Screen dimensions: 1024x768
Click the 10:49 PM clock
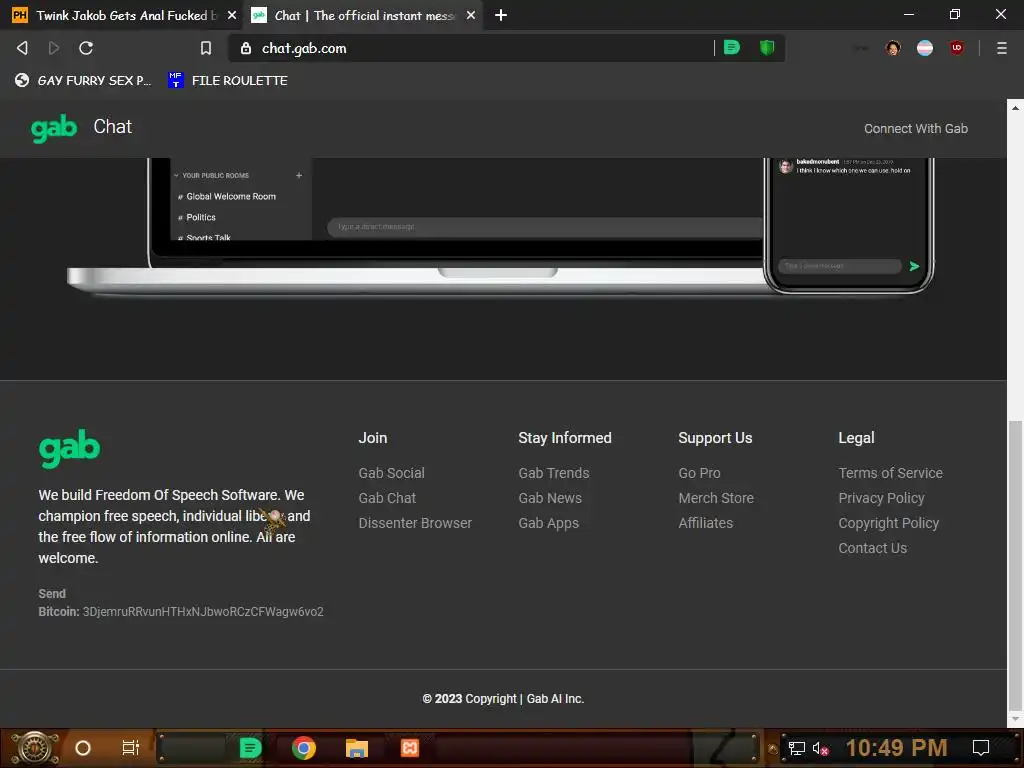click(x=896, y=748)
